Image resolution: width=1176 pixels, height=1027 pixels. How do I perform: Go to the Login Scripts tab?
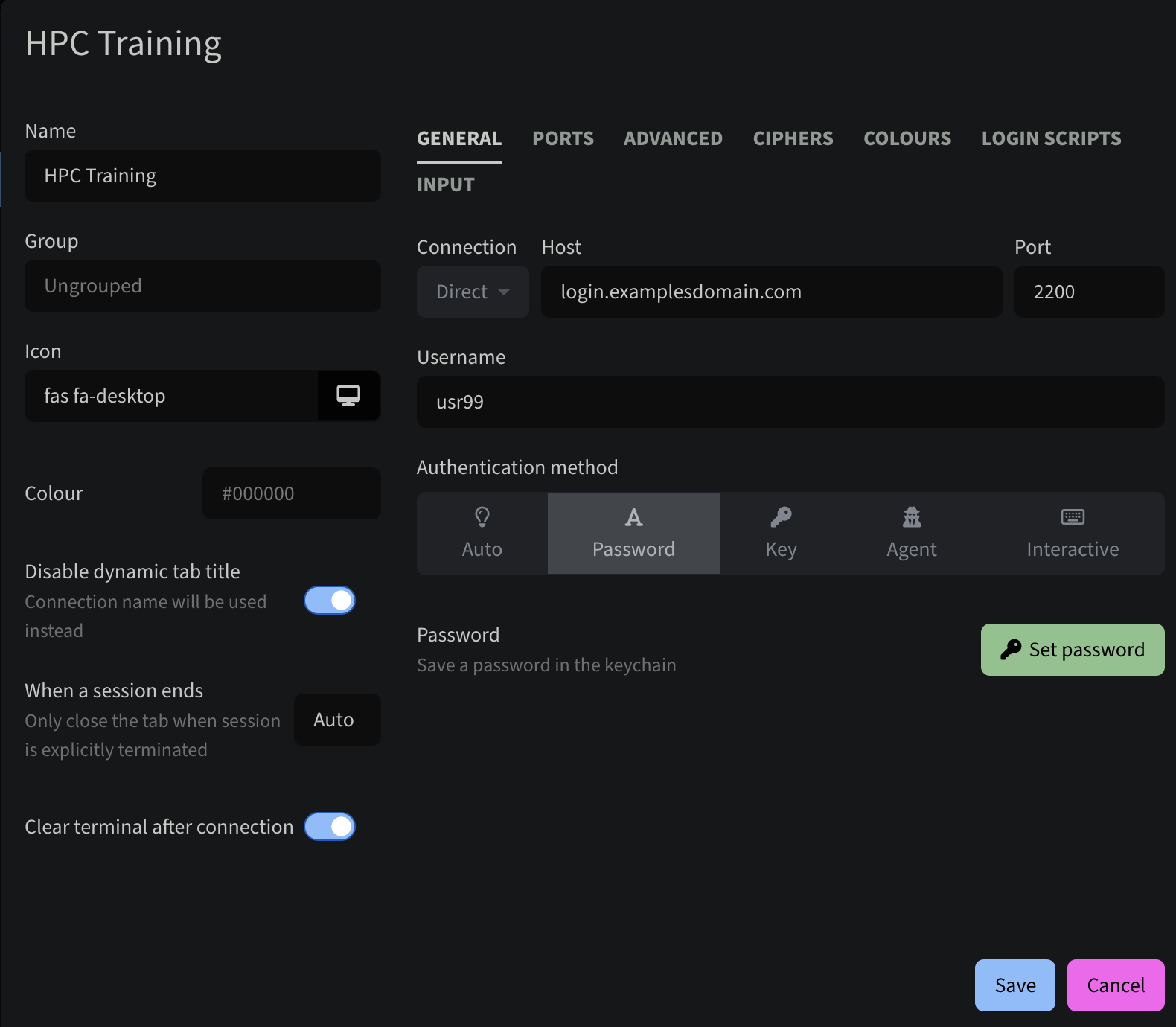pyautogui.click(x=1051, y=138)
